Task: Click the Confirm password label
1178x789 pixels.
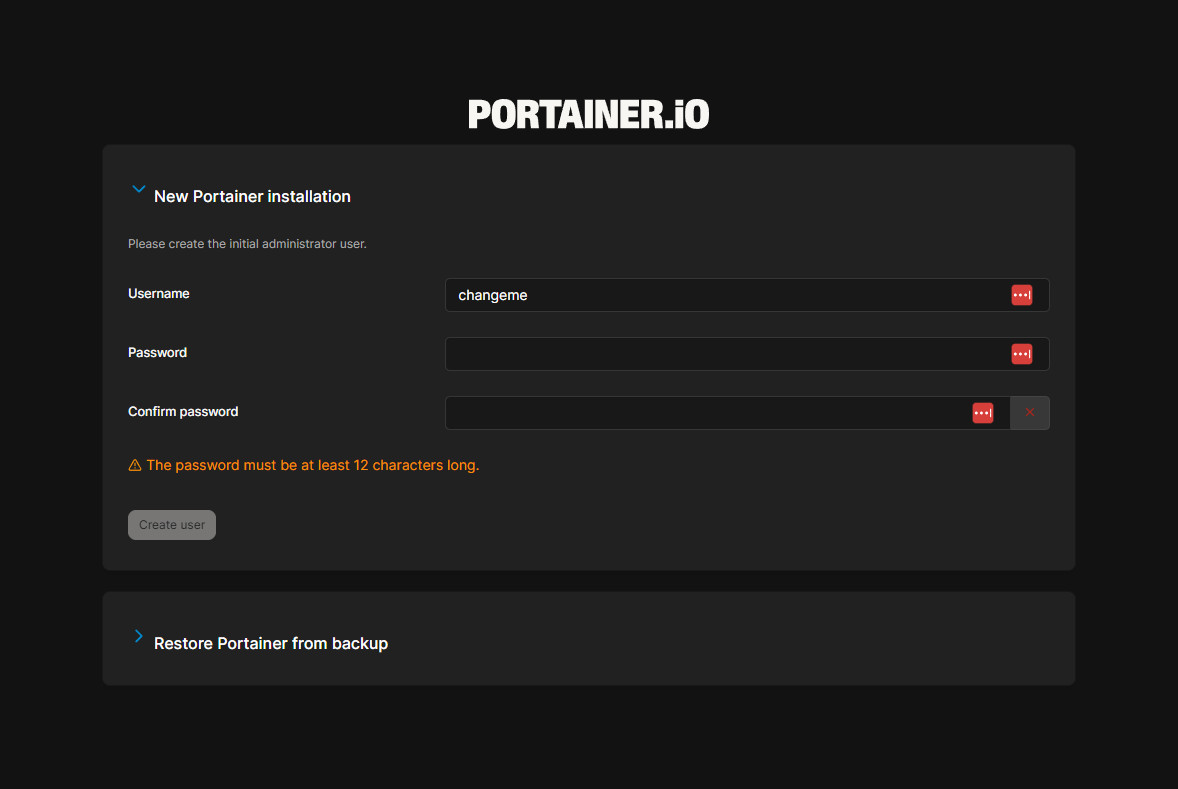Action: [183, 412]
